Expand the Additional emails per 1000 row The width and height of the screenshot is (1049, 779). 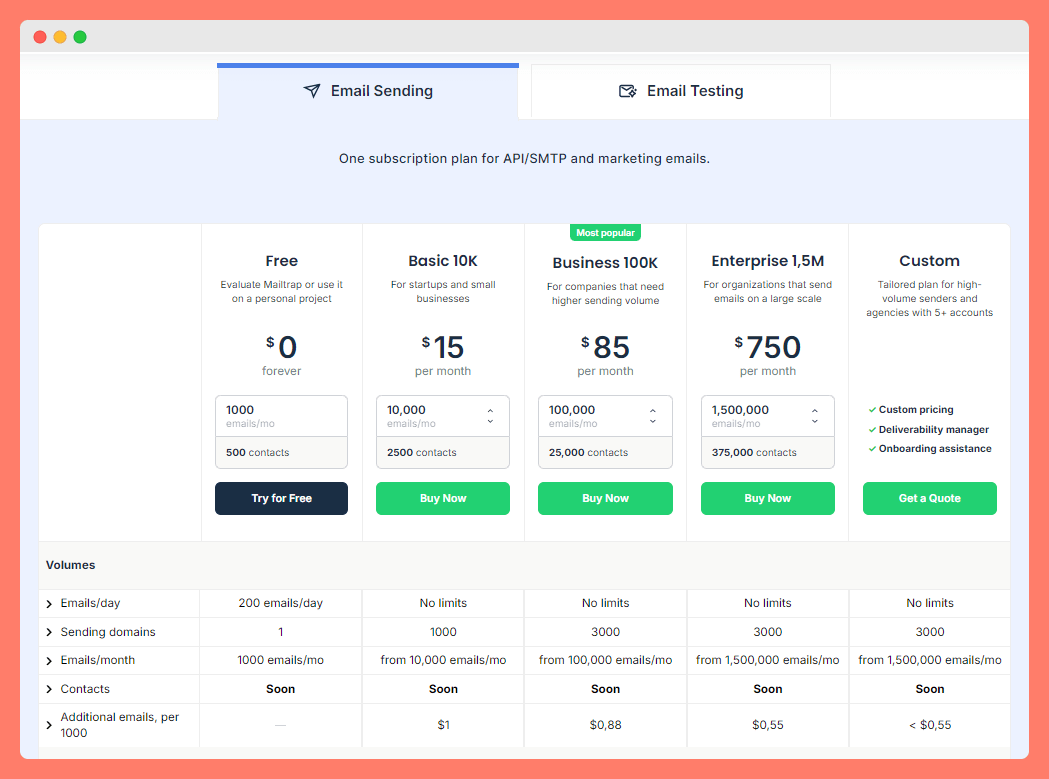pos(49,725)
